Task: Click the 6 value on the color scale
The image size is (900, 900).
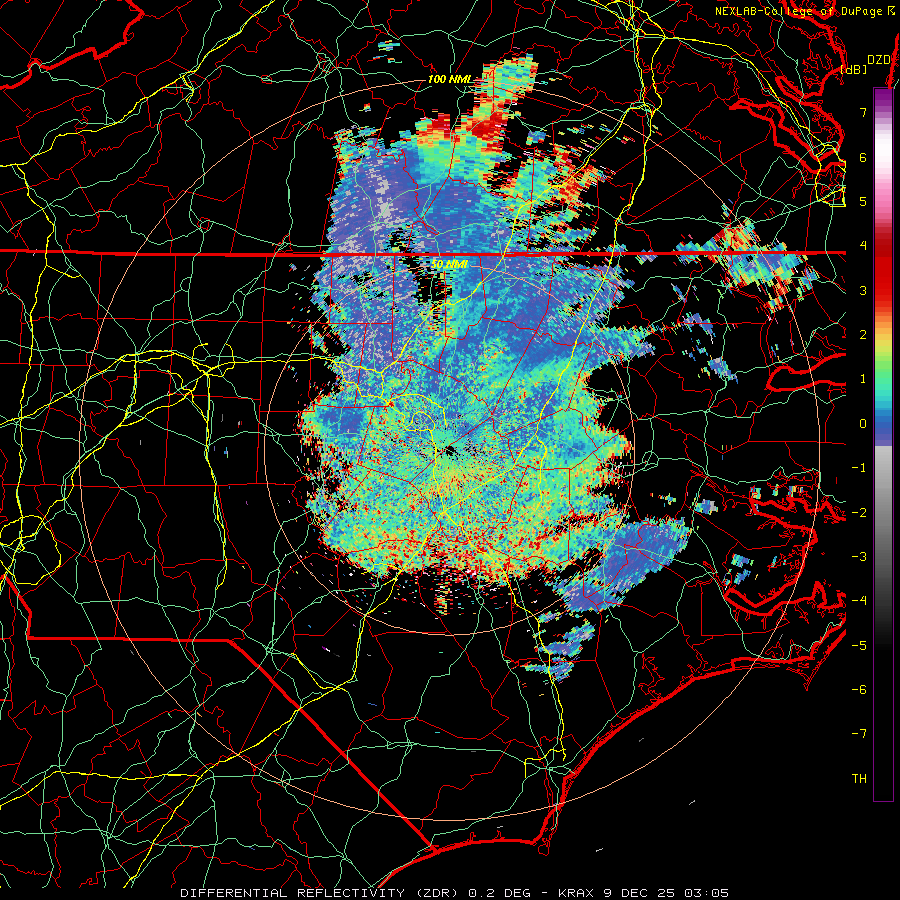Action: click(863, 157)
